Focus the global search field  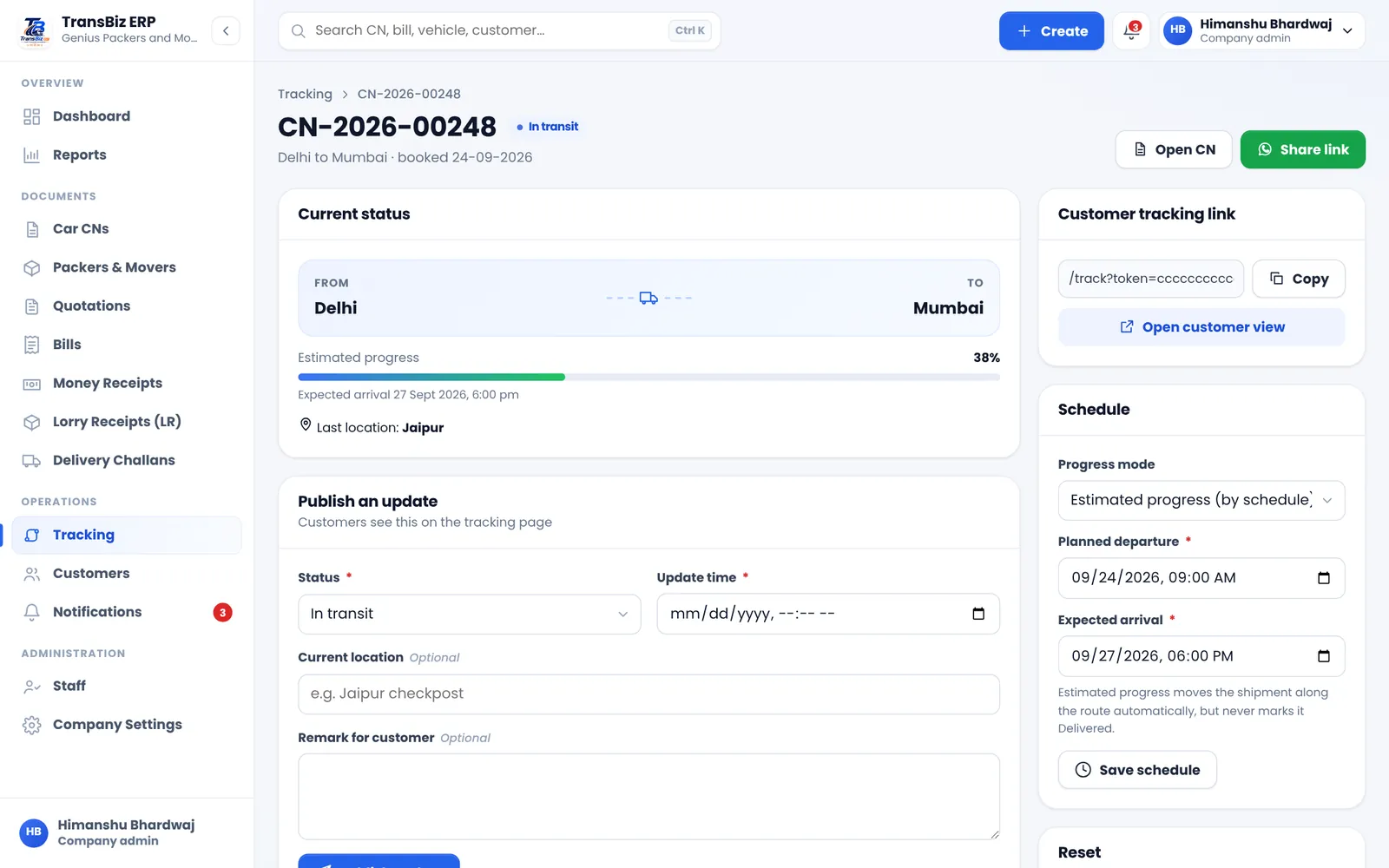499,30
